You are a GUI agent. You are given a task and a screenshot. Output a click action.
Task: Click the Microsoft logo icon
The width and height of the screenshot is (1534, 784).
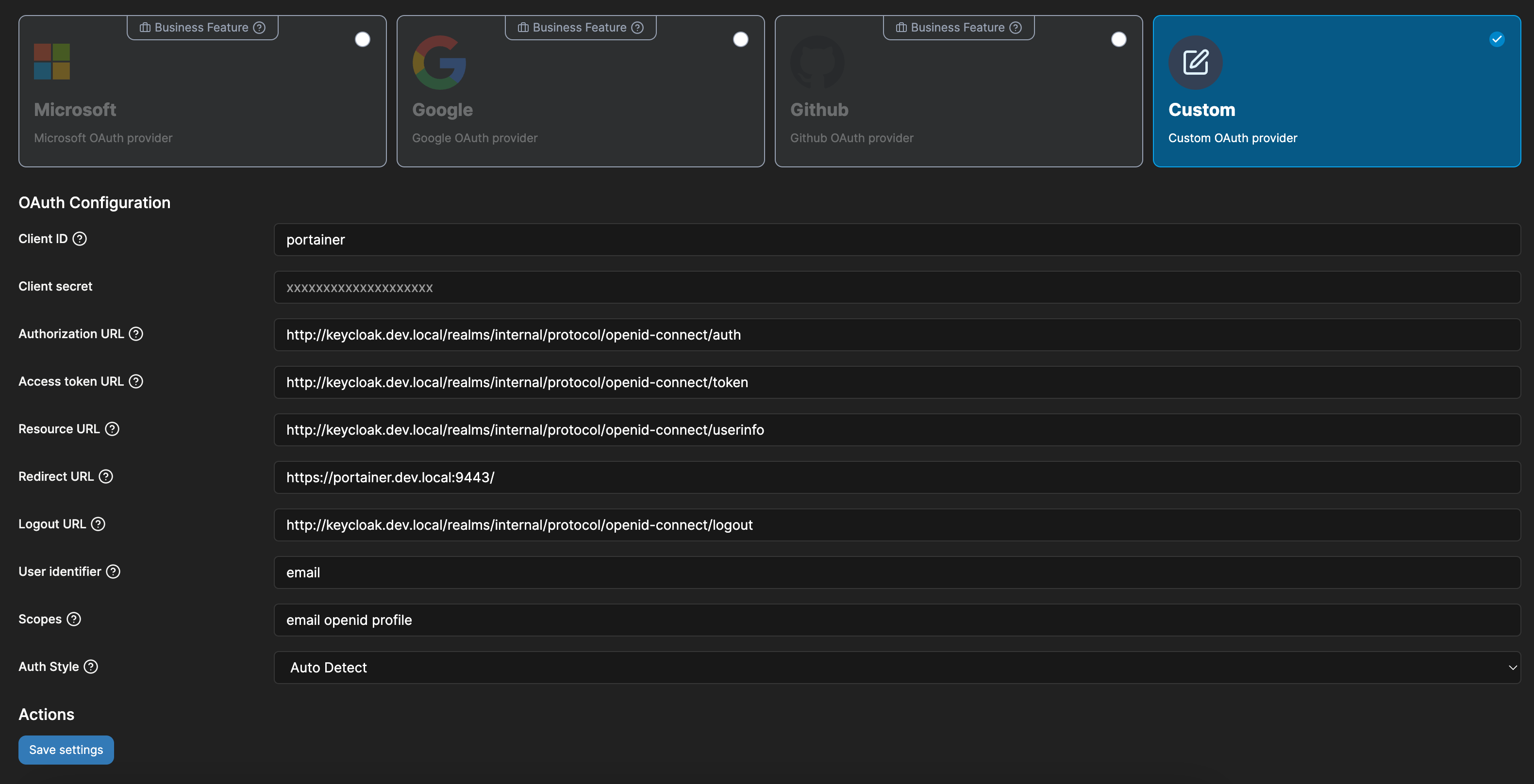pyautogui.click(x=52, y=61)
